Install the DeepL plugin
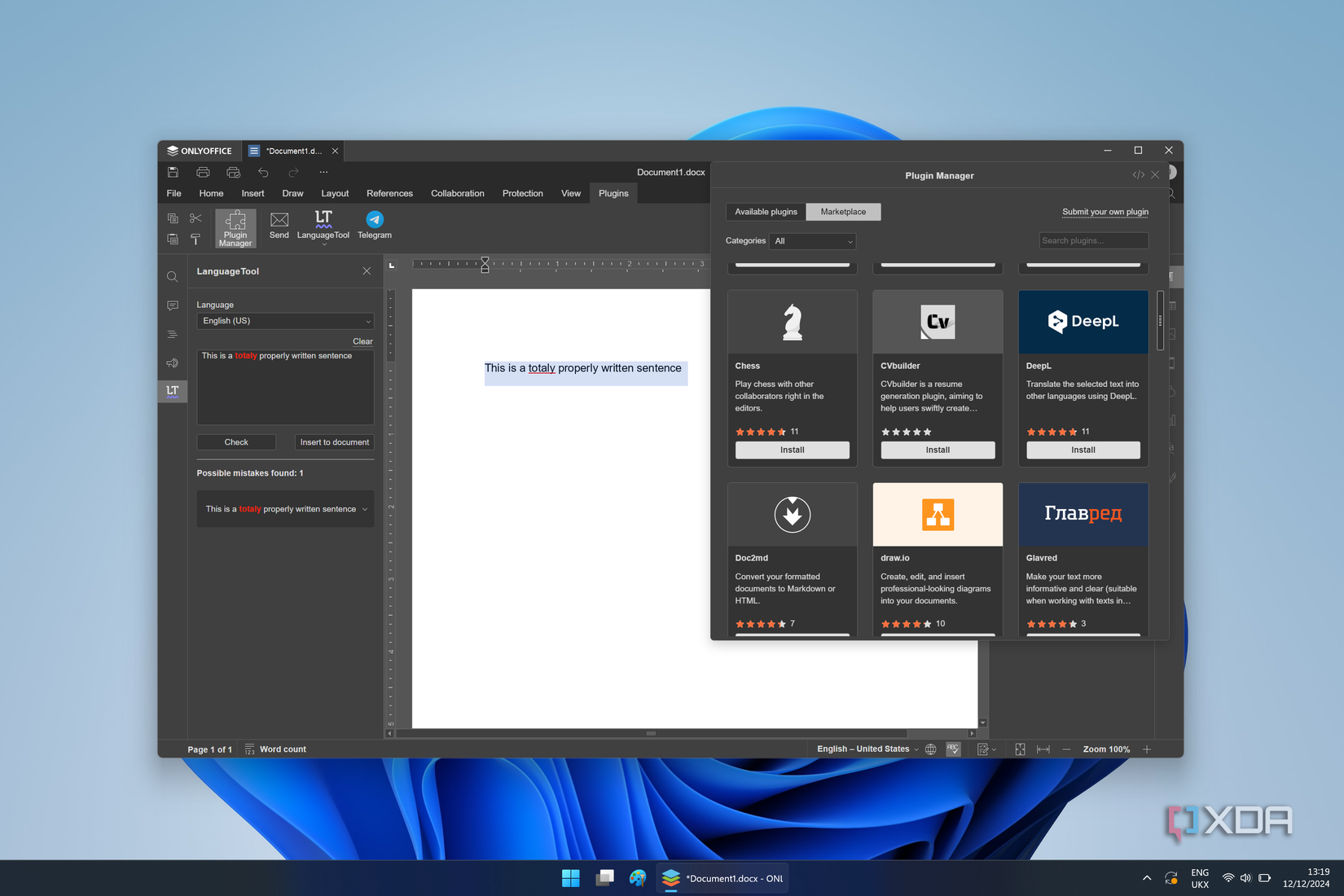The height and width of the screenshot is (896, 1344). [x=1083, y=450]
